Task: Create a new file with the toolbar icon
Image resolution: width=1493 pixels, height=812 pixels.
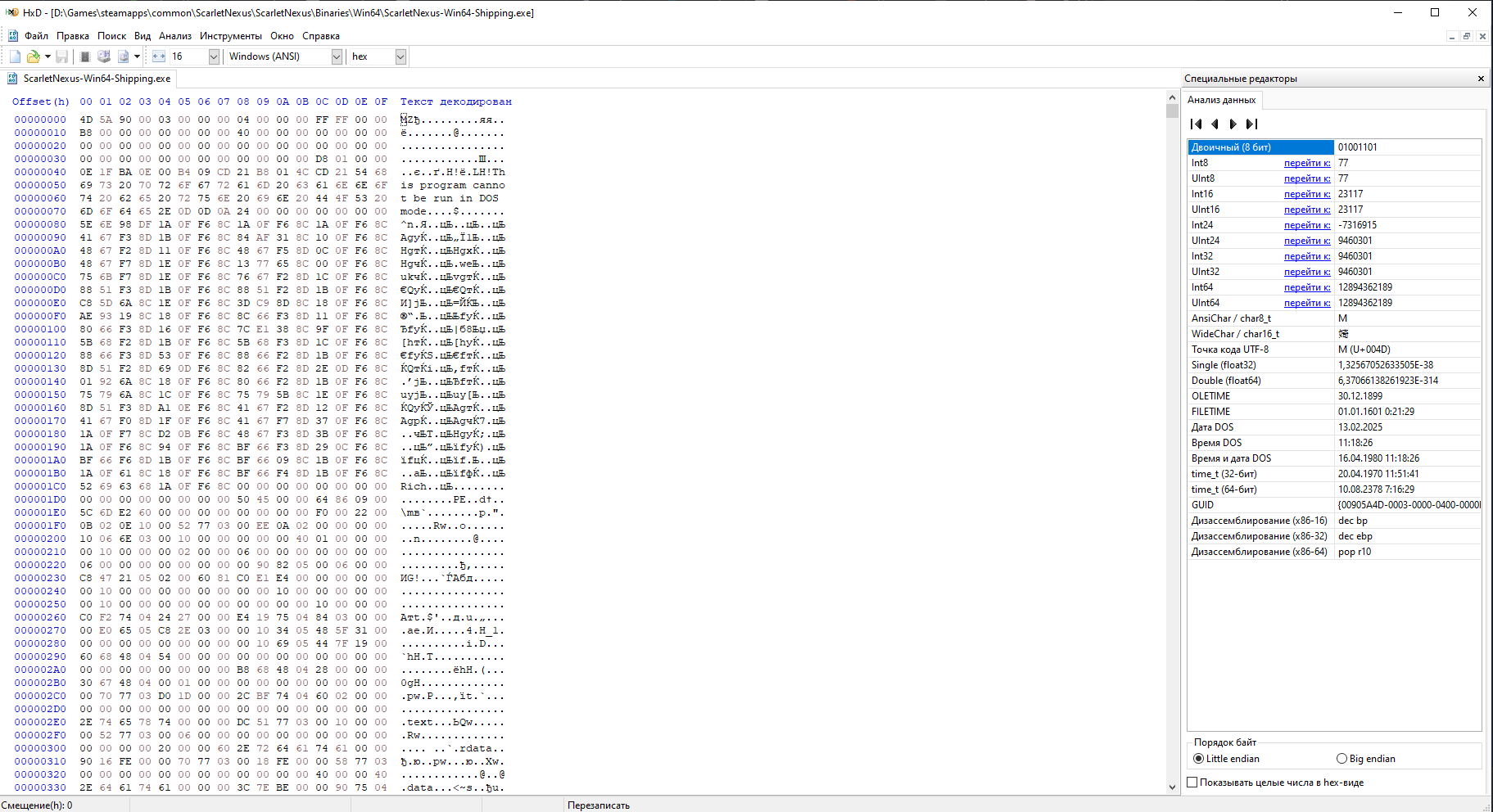Action: [x=15, y=56]
